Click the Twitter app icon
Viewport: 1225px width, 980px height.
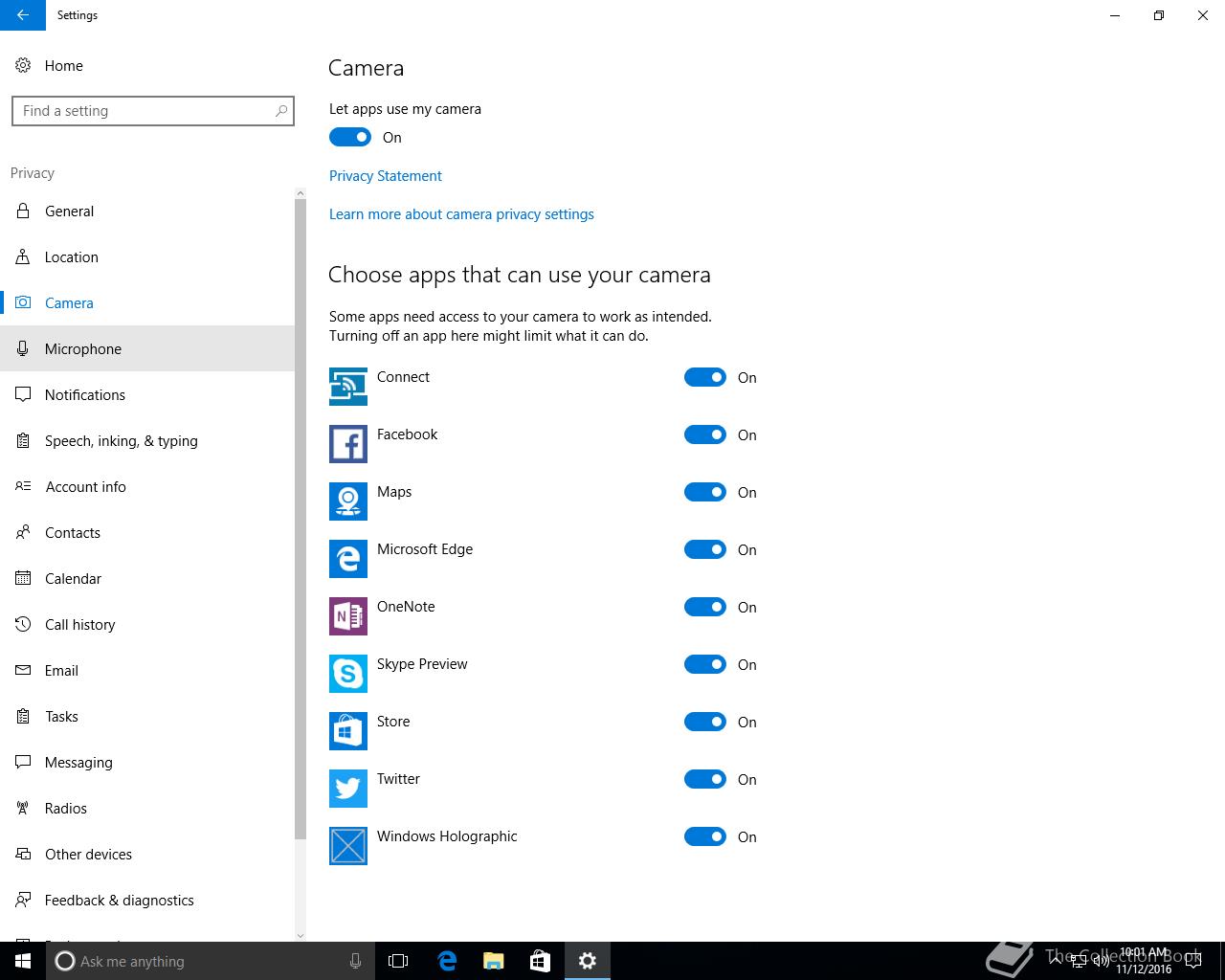[x=348, y=789]
